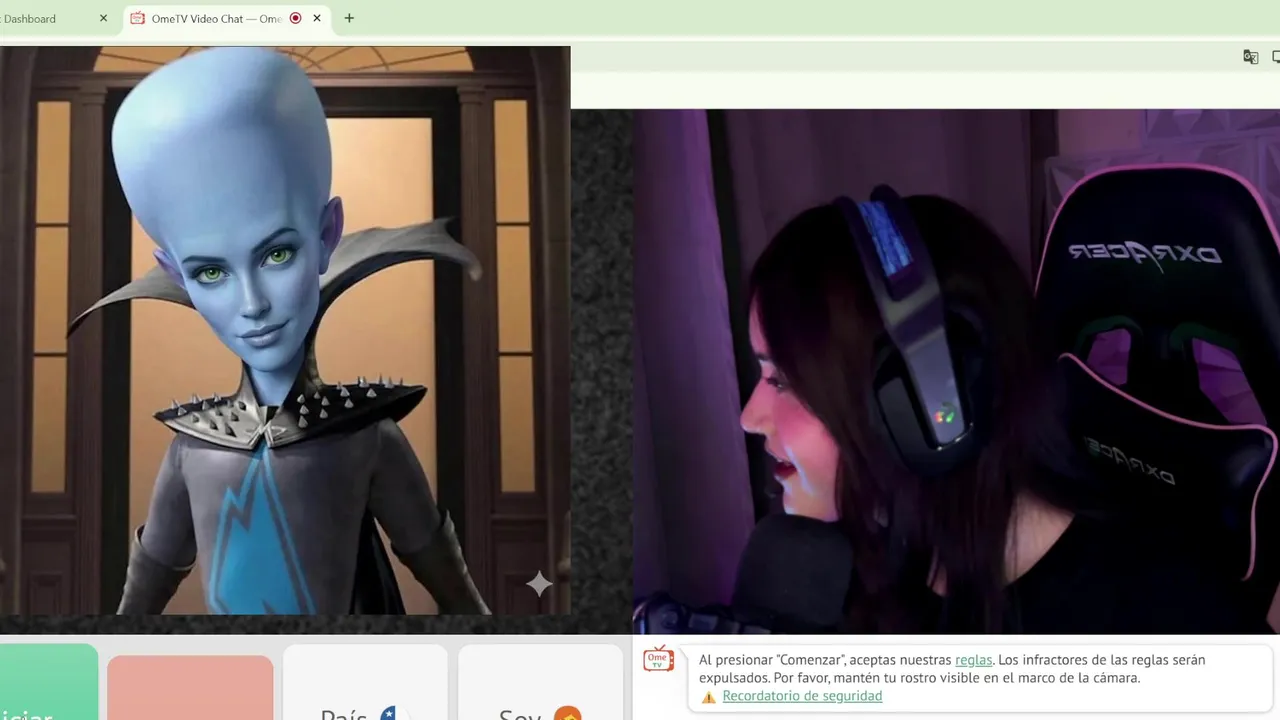Image resolution: width=1280 pixels, height=720 pixels.
Task: Click the OmeTV logo beside the rules message
Action: pyautogui.click(x=658, y=659)
